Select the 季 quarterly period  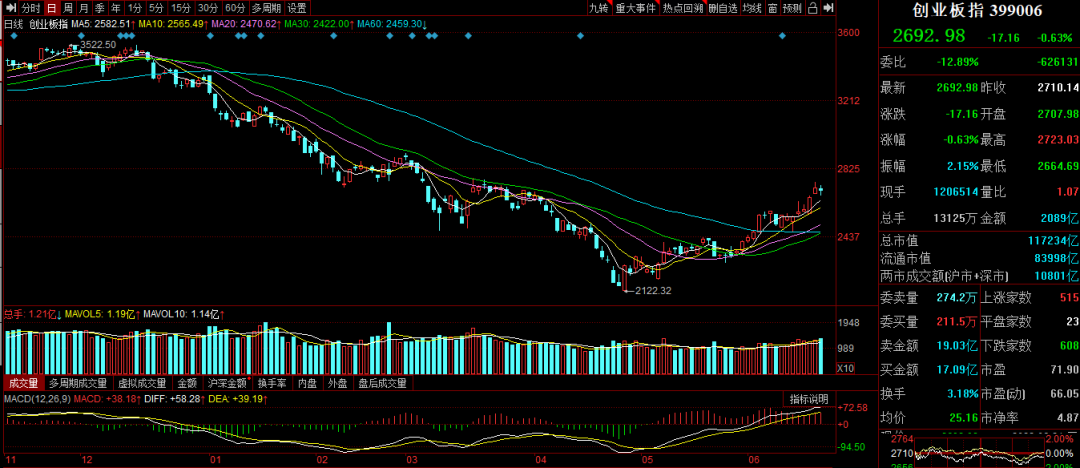pos(100,8)
